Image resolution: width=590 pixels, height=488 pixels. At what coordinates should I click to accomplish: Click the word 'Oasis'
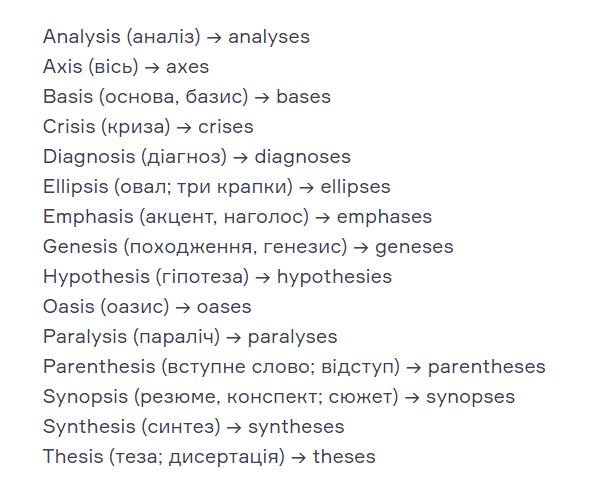[x=68, y=307]
